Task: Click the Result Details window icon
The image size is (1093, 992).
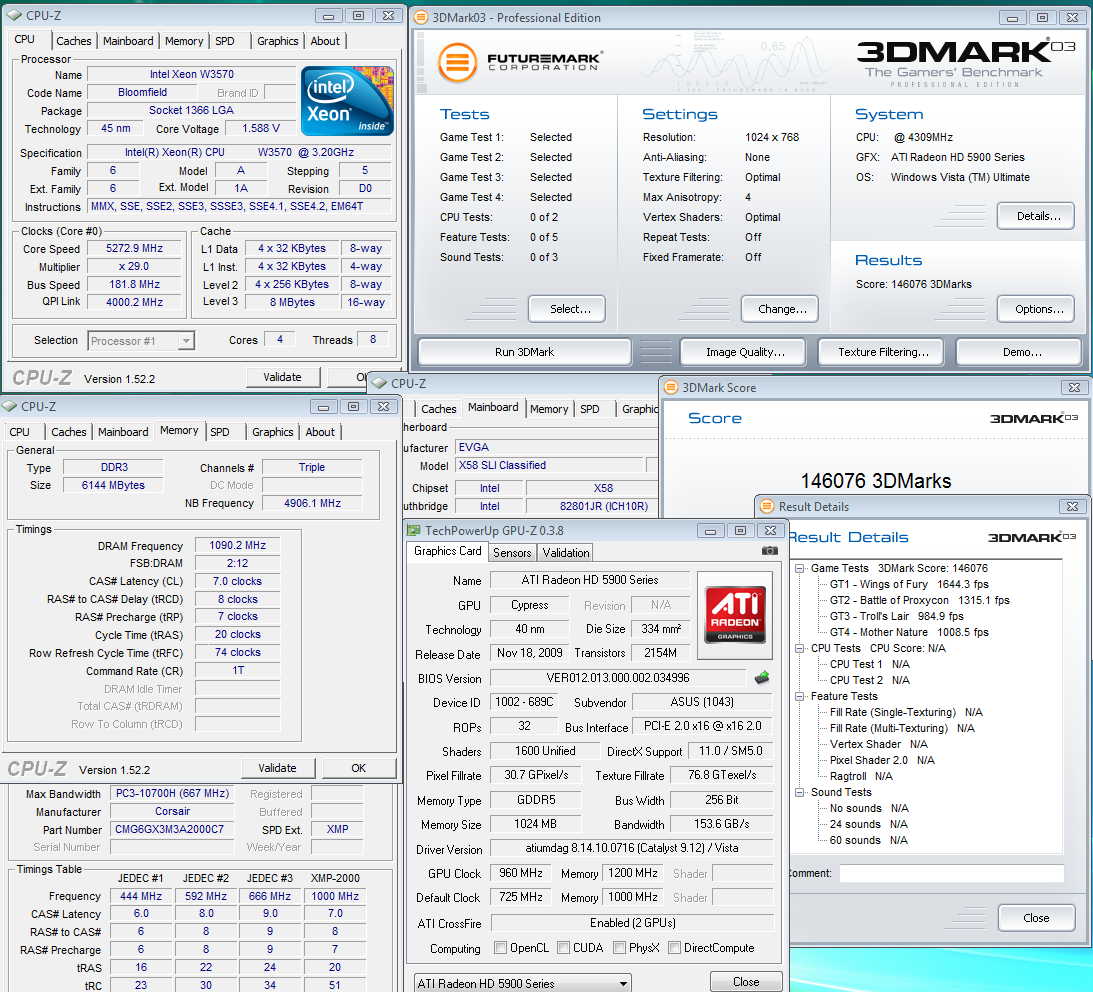Action: point(767,507)
